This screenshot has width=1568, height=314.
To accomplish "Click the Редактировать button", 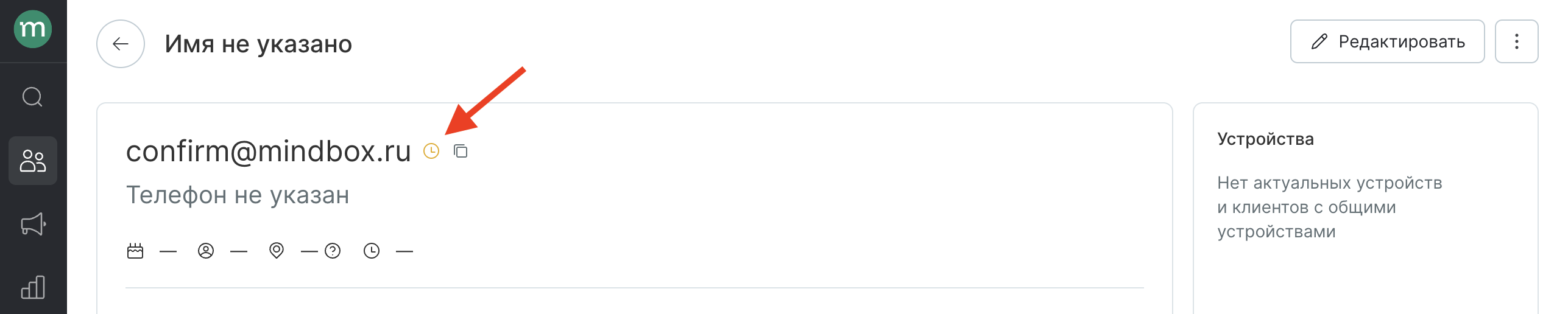I will click(x=1387, y=41).
